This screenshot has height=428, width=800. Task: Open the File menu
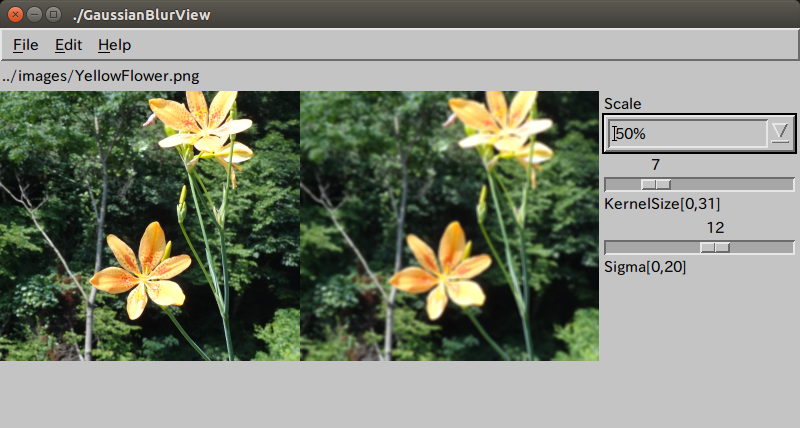pos(26,45)
